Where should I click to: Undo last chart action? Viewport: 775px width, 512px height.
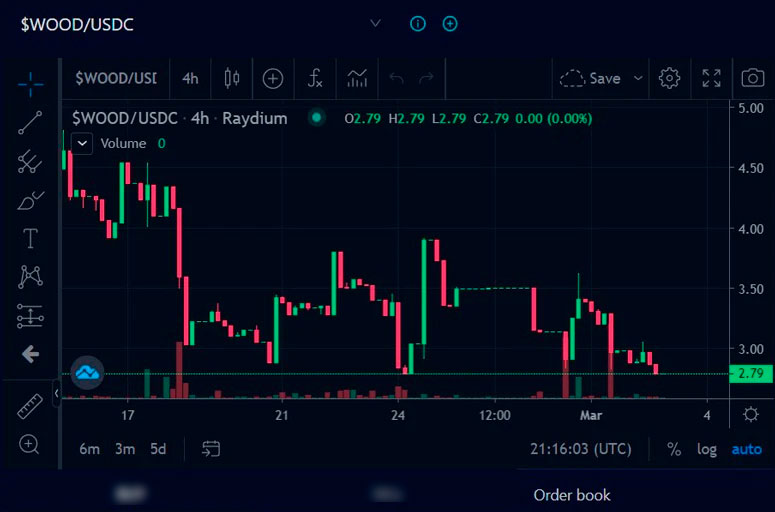click(396, 78)
